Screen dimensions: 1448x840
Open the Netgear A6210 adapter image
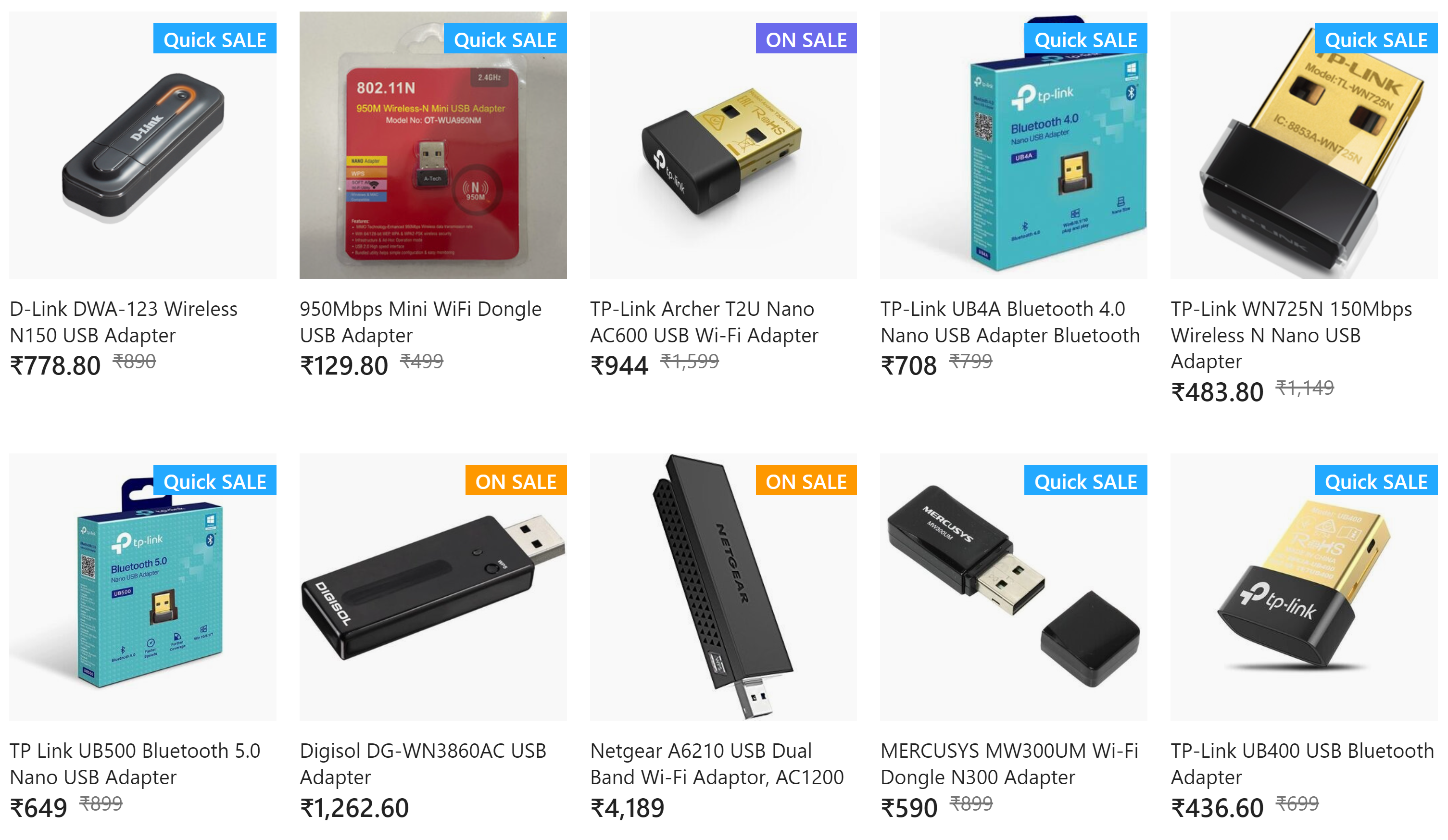click(723, 587)
